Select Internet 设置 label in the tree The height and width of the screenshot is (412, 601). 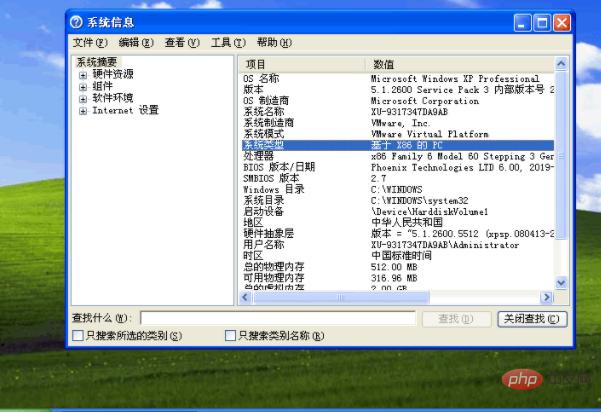pos(125,110)
